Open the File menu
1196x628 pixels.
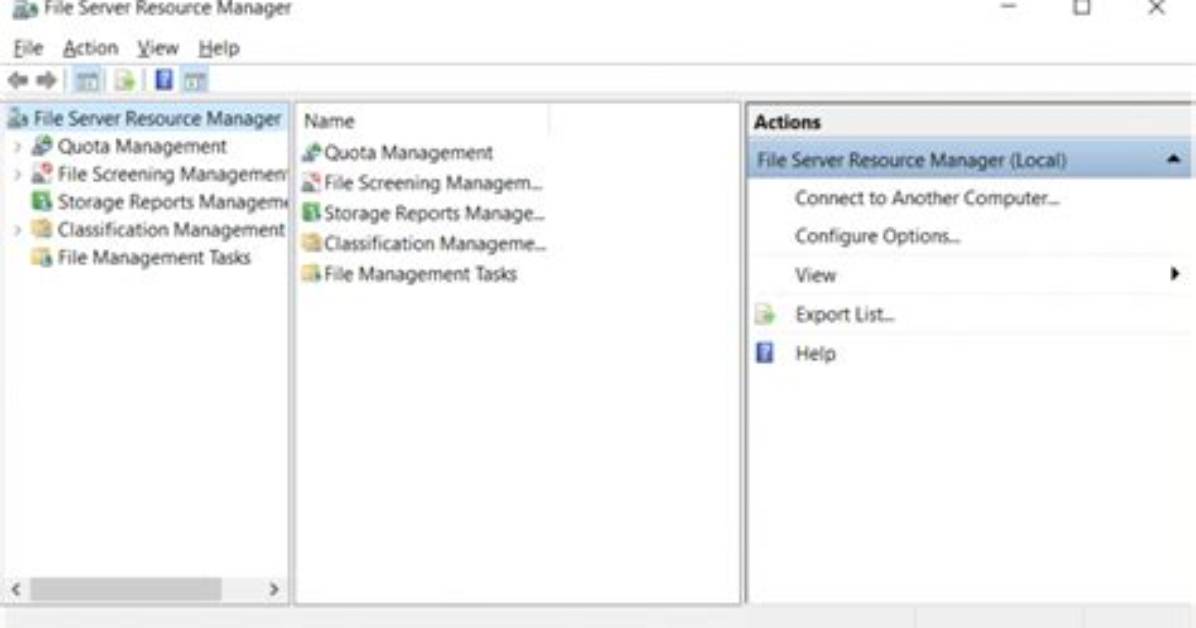28,48
